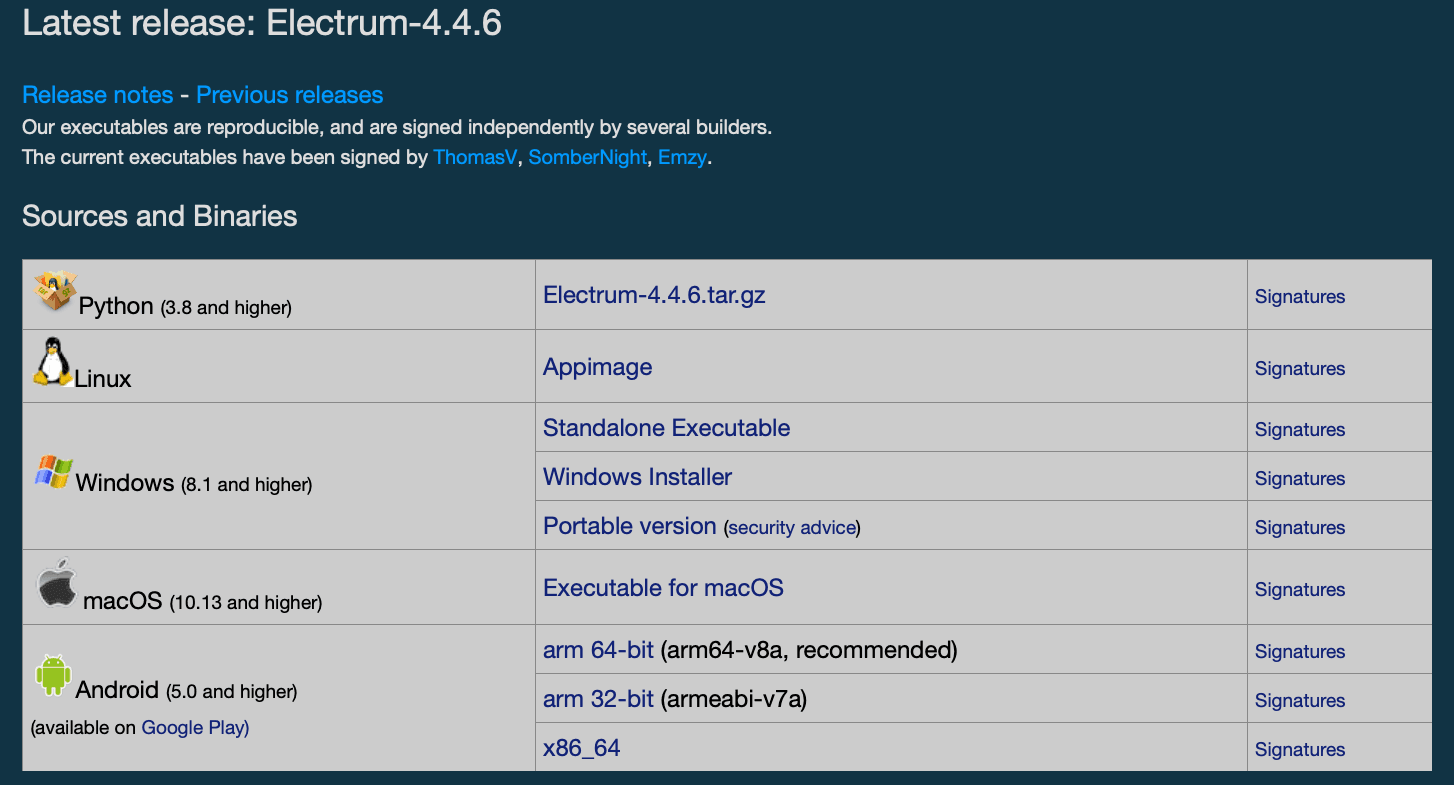Viewport: 1454px width, 785px height.
Task: Open the security advice link
Action: click(792, 527)
